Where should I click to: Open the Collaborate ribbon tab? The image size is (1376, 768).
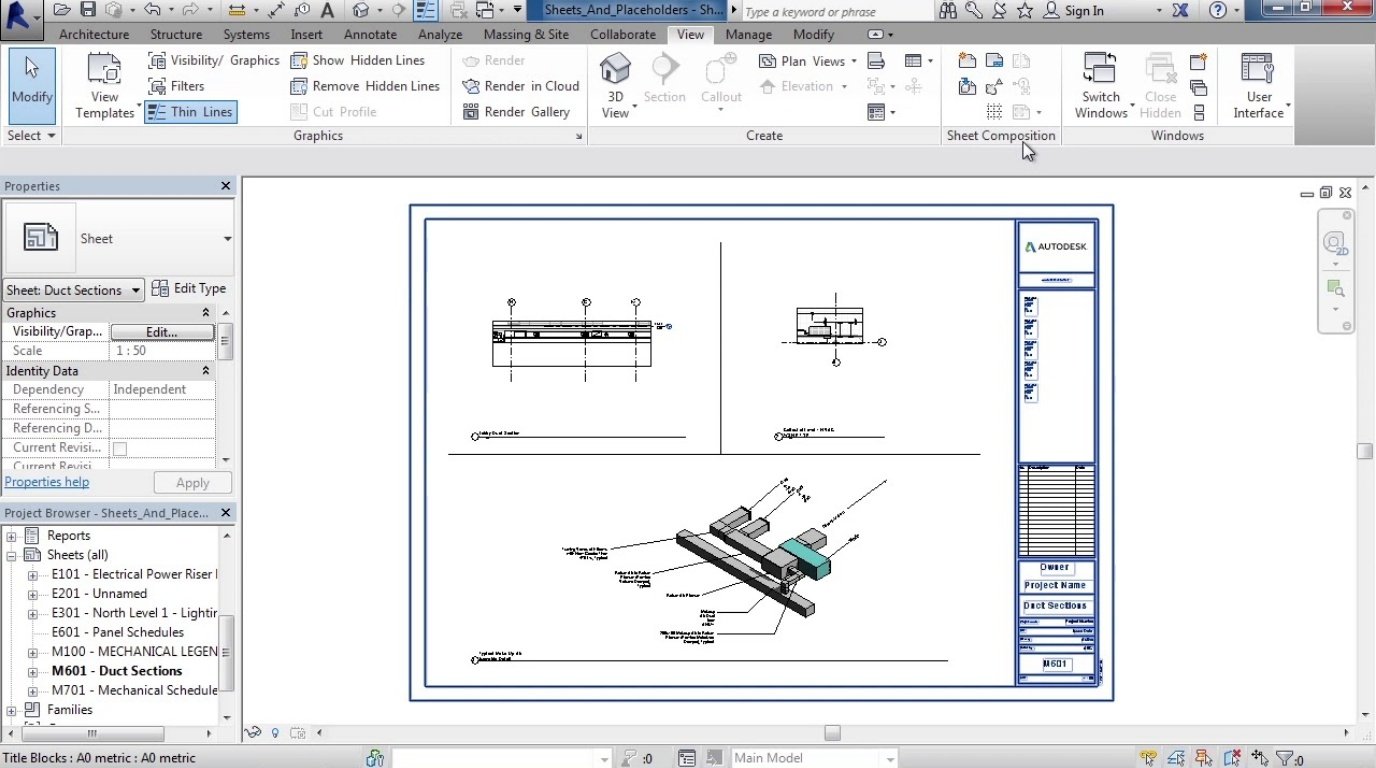click(x=623, y=34)
